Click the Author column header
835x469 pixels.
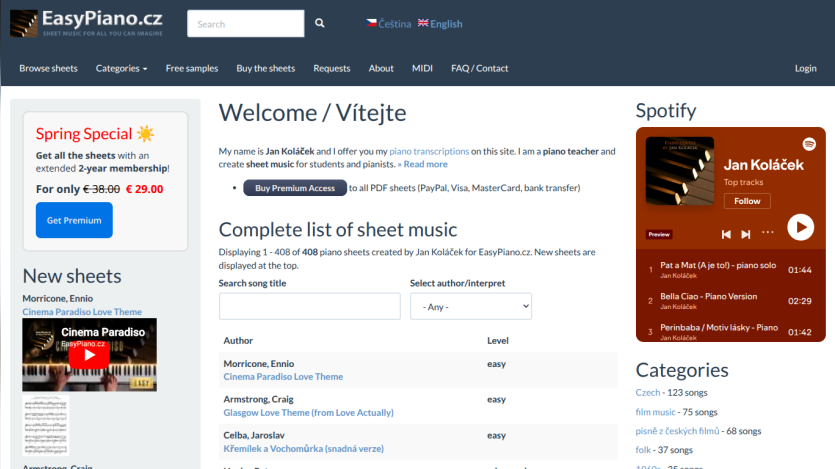pyautogui.click(x=238, y=340)
